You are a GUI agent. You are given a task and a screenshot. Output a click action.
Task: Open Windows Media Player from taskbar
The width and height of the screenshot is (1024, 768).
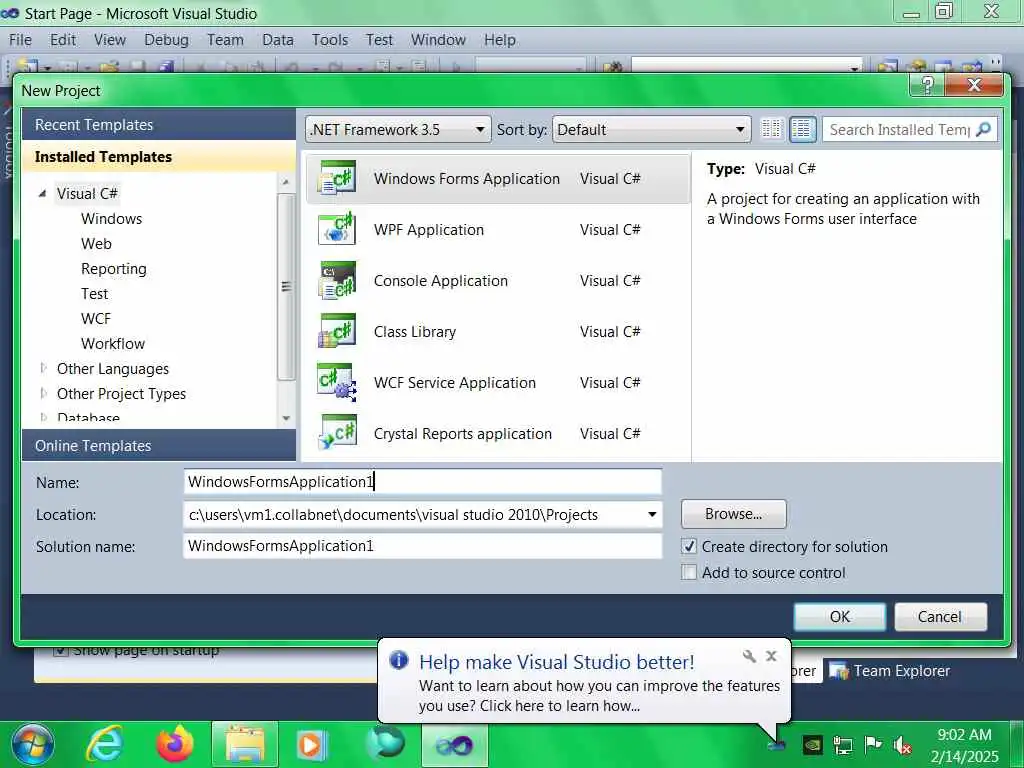312,744
